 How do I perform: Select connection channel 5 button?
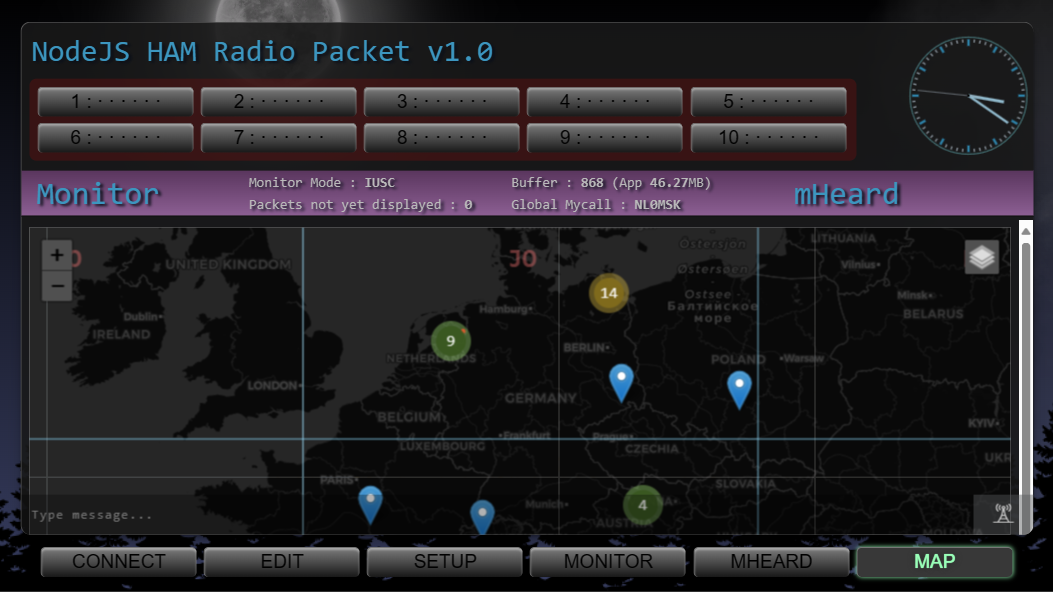coord(768,101)
